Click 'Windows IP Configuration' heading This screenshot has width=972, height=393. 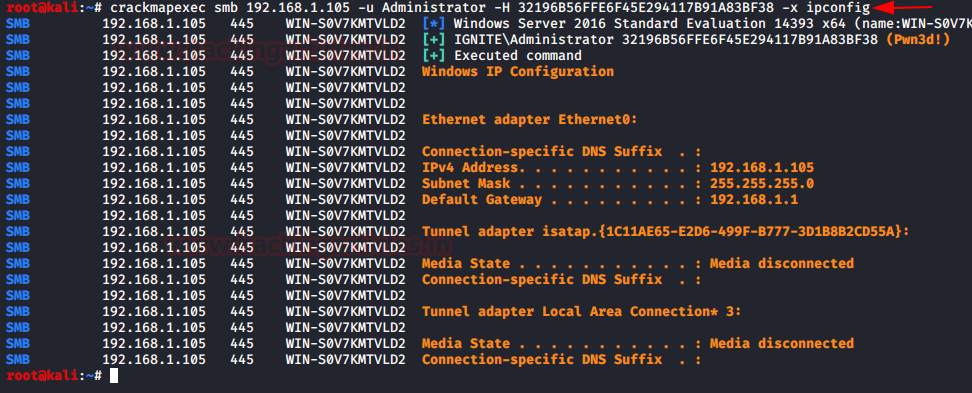click(x=518, y=71)
